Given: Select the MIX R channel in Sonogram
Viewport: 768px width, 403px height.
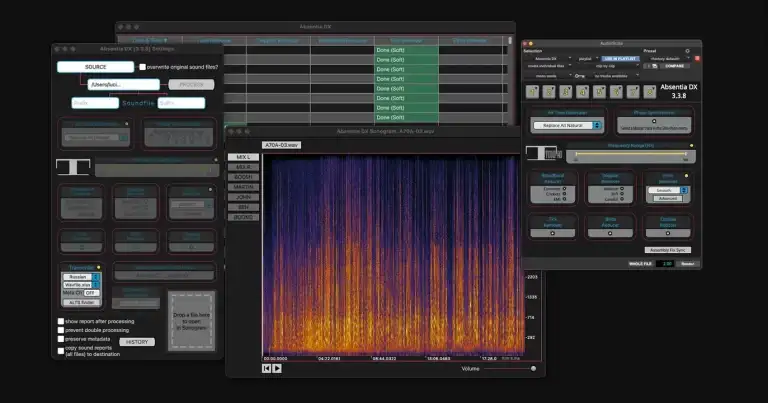Looking at the screenshot, I should (243, 167).
